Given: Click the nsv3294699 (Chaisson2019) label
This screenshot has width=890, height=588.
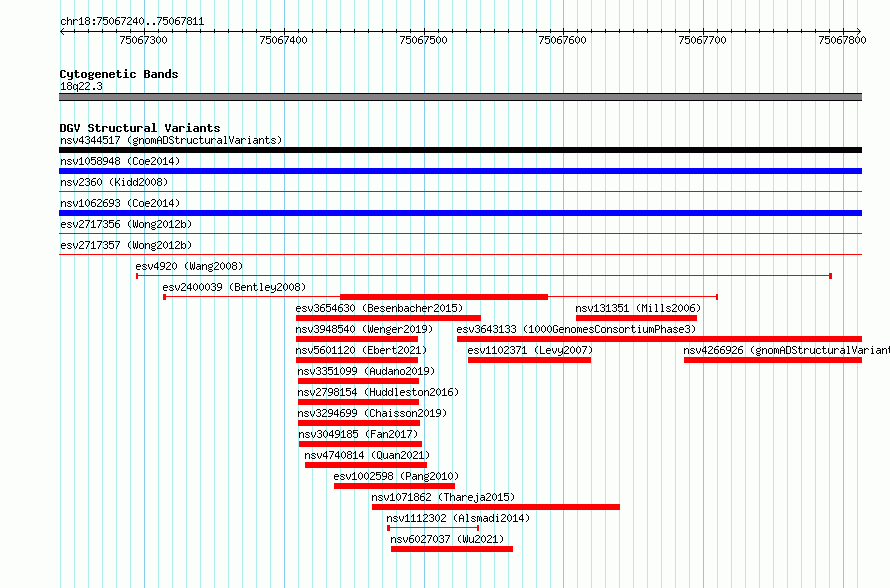Looking at the screenshot, I should 372,413.
